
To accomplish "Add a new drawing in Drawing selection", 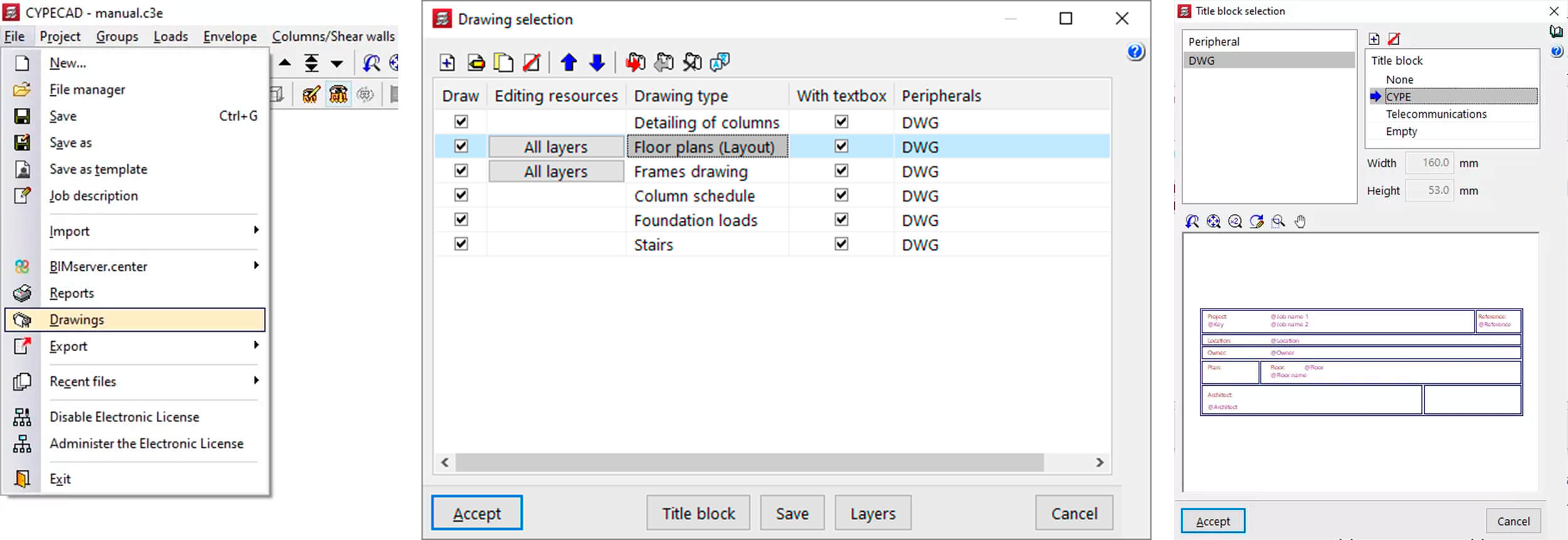I will pyautogui.click(x=447, y=62).
